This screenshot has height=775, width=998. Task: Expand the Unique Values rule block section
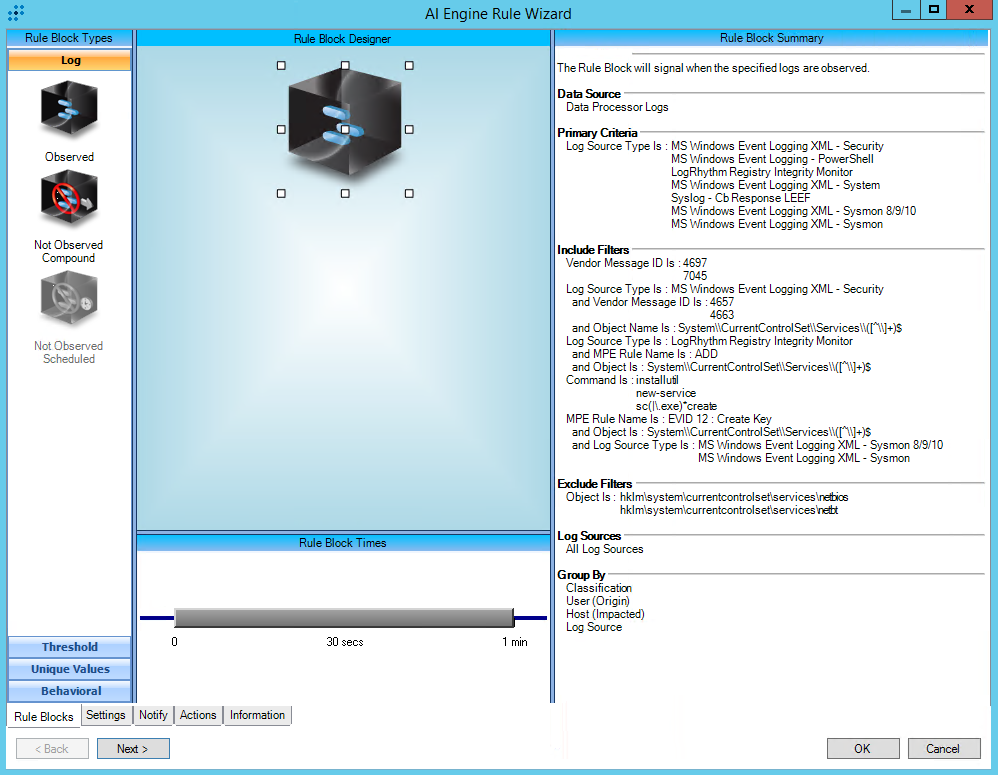pos(69,669)
